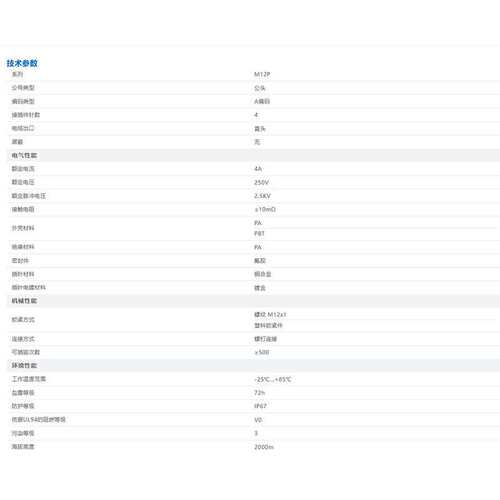Select the 72h salt spray value
This screenshot has height=500, width=500.
tap(259, 393)
